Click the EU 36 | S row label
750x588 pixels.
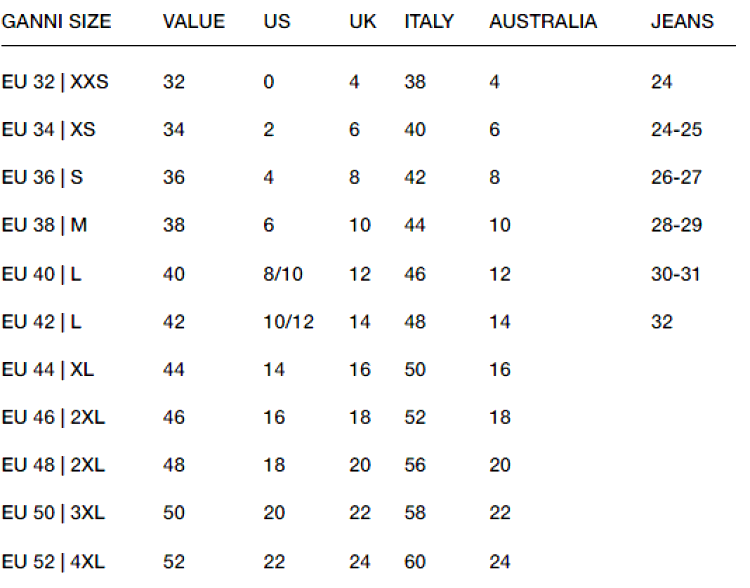click(42, 178)
